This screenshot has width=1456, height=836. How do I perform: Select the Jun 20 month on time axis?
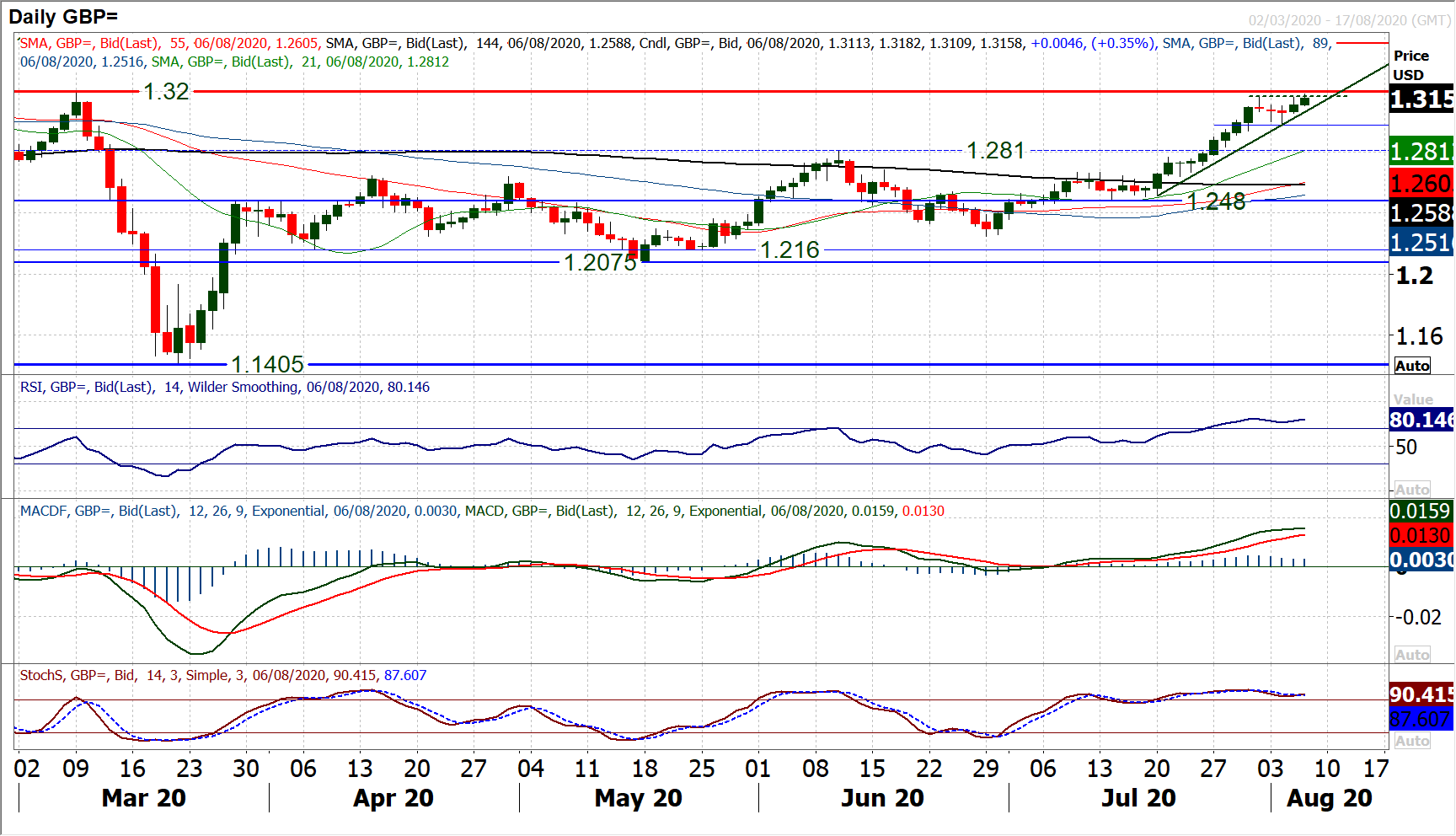click(x=882, y=798)
